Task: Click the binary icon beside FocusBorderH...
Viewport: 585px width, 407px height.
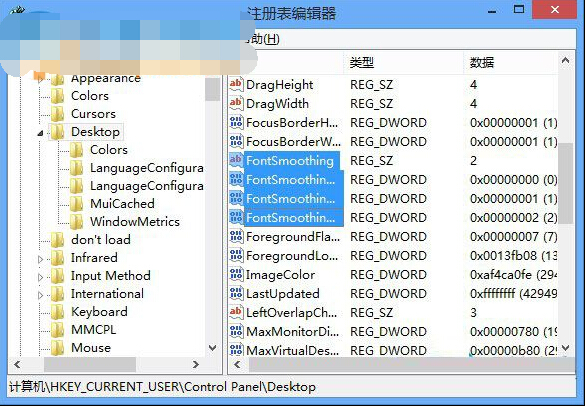Action: (x=236, y=123)
